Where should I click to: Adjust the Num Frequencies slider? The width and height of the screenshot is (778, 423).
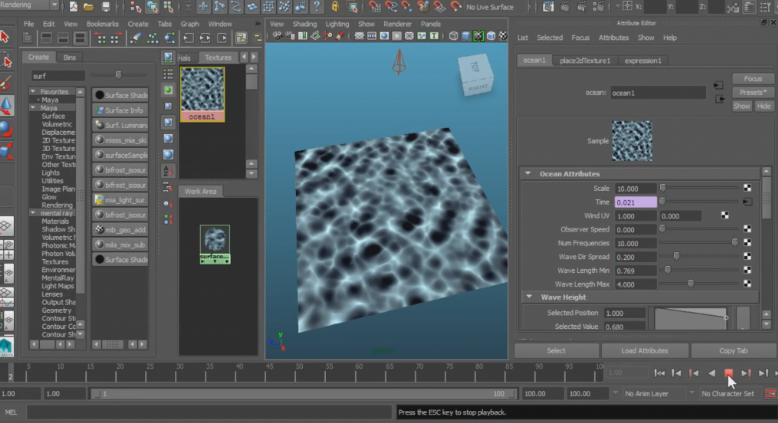click(x=735, y=242)
